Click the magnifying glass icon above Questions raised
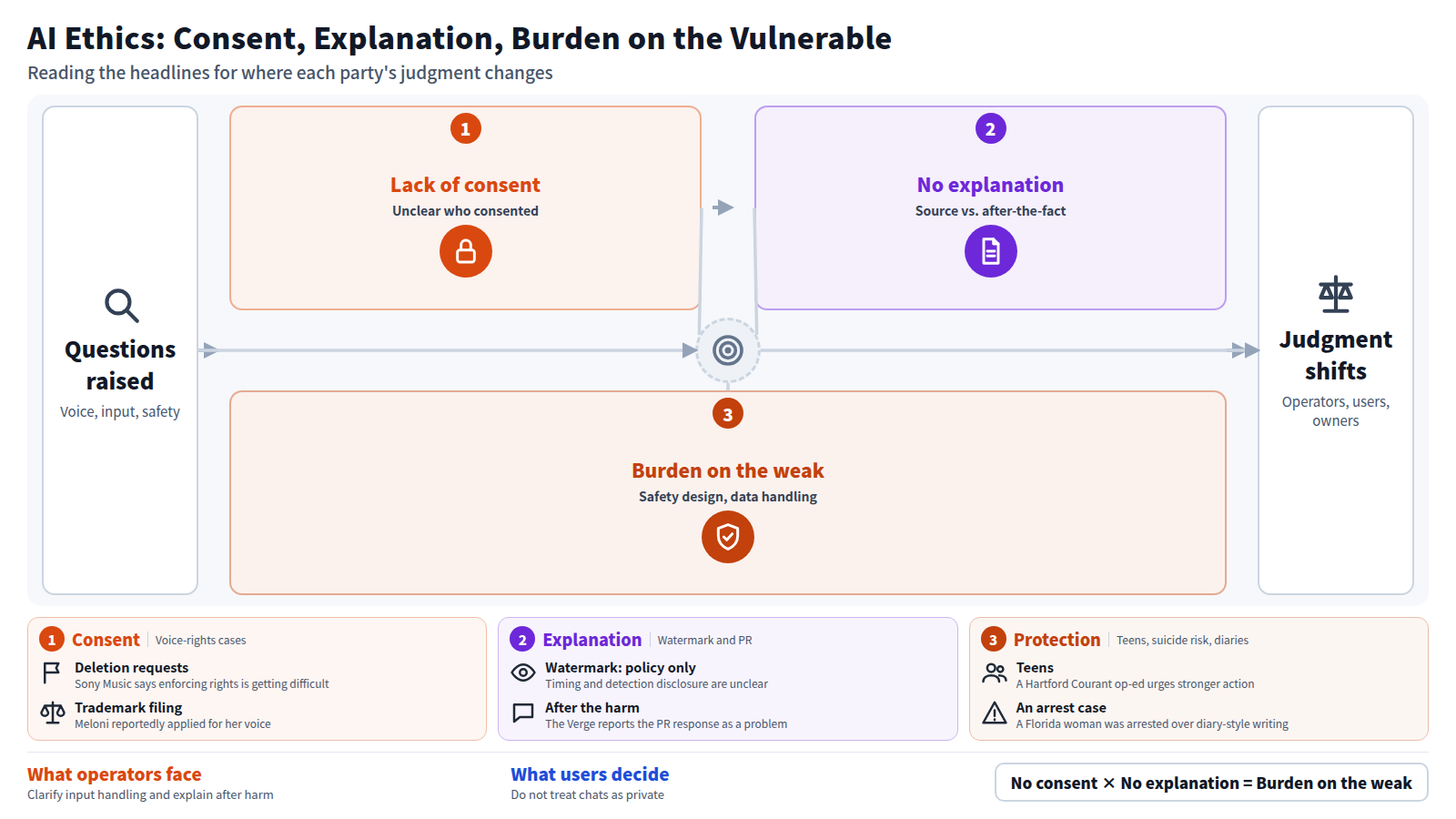Screen dimensions: 1456x819 121,306
